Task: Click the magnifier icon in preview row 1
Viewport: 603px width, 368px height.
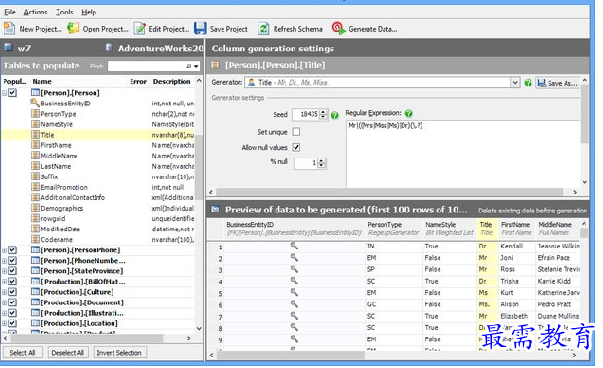Action: point(294,246)
